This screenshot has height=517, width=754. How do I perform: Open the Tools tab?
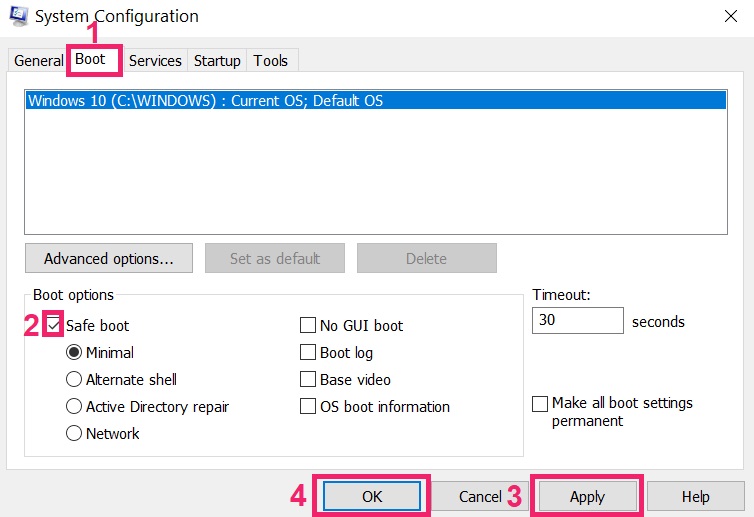click(271, 61)
